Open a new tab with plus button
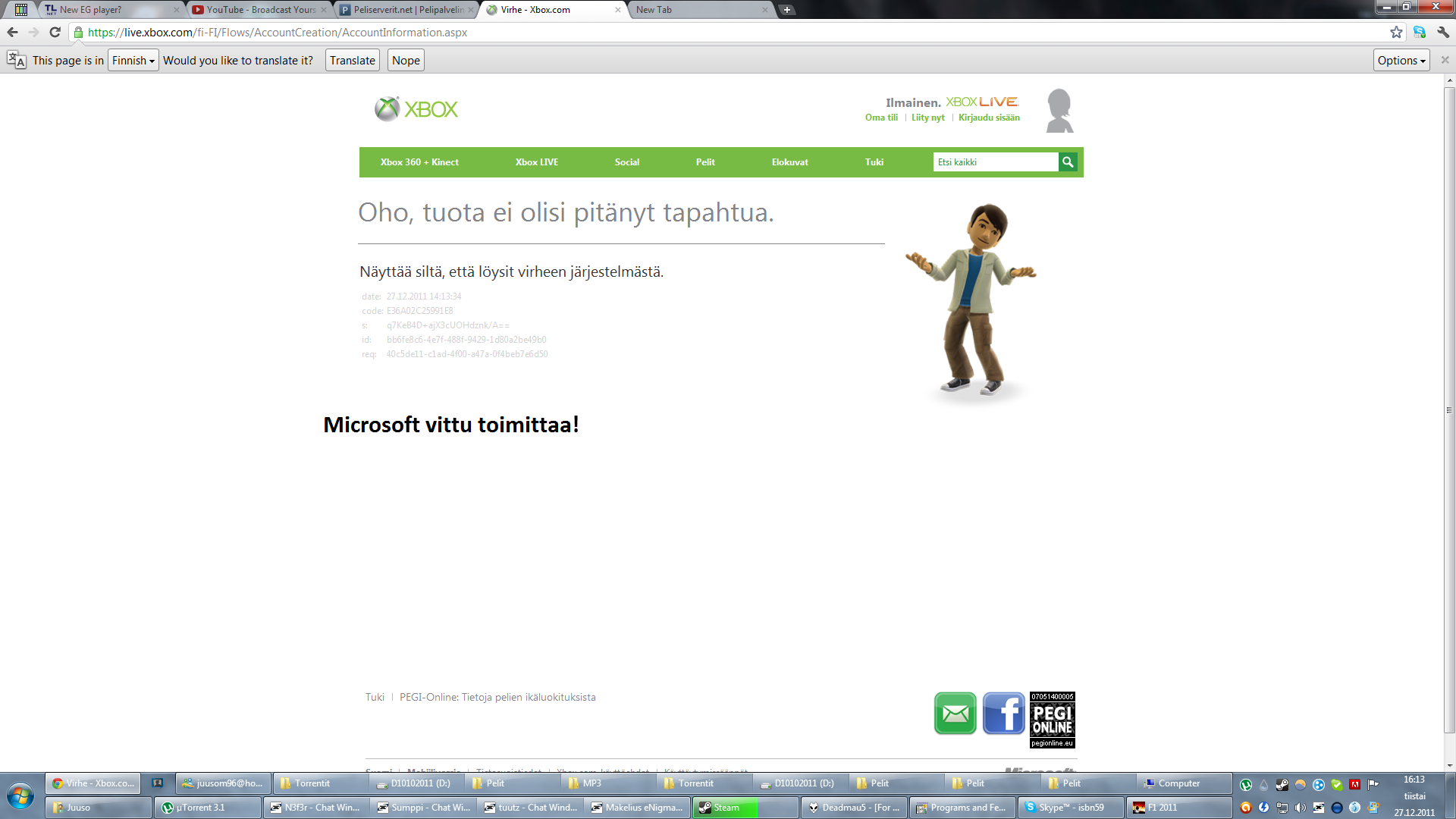This screenshot has width=1456, height=819. pos(787,10)
